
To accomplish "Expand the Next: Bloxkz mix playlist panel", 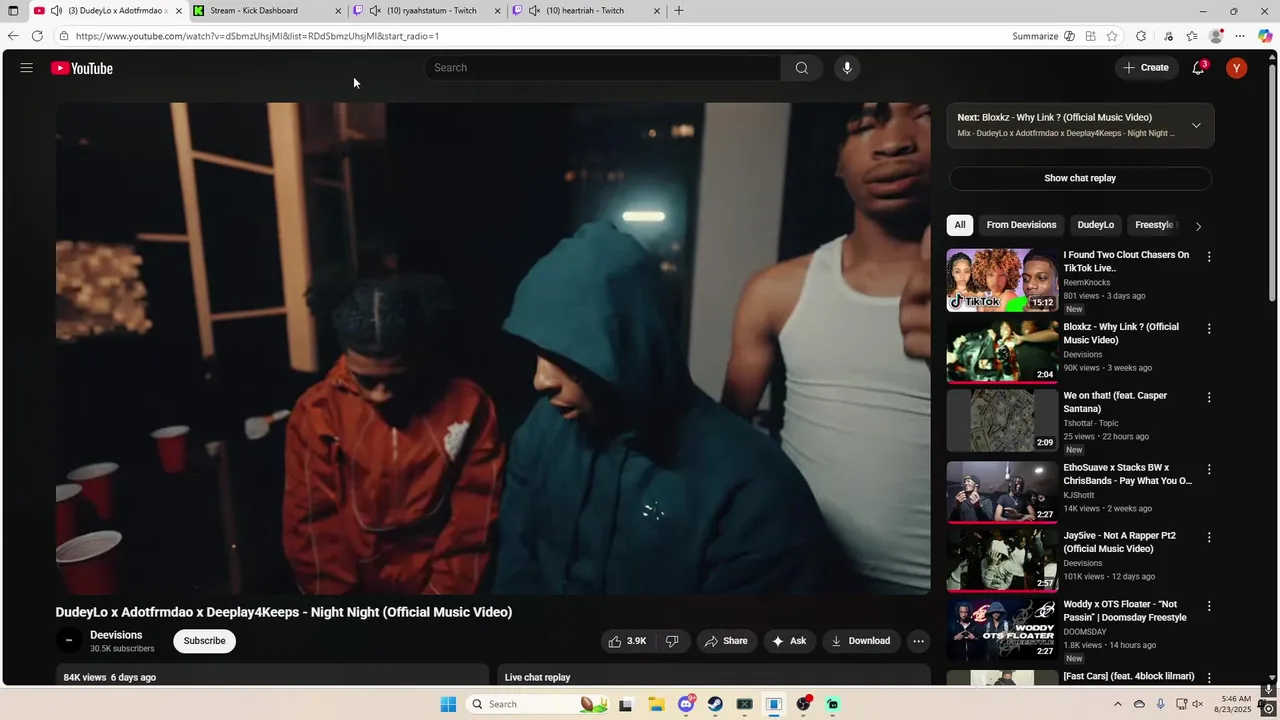I will [1196, 125].
